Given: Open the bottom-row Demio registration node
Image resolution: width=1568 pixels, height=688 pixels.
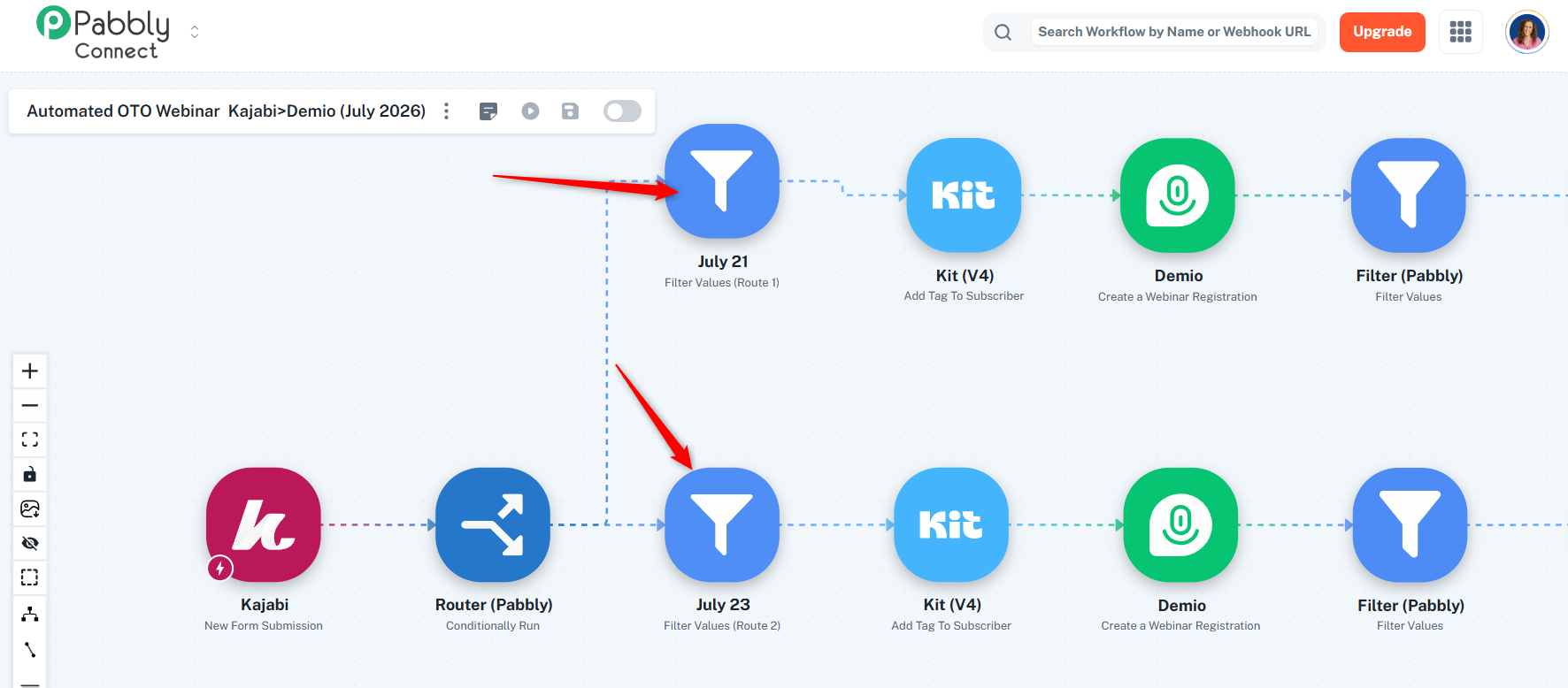Looking at the screenshot, I should (1180, 524).
